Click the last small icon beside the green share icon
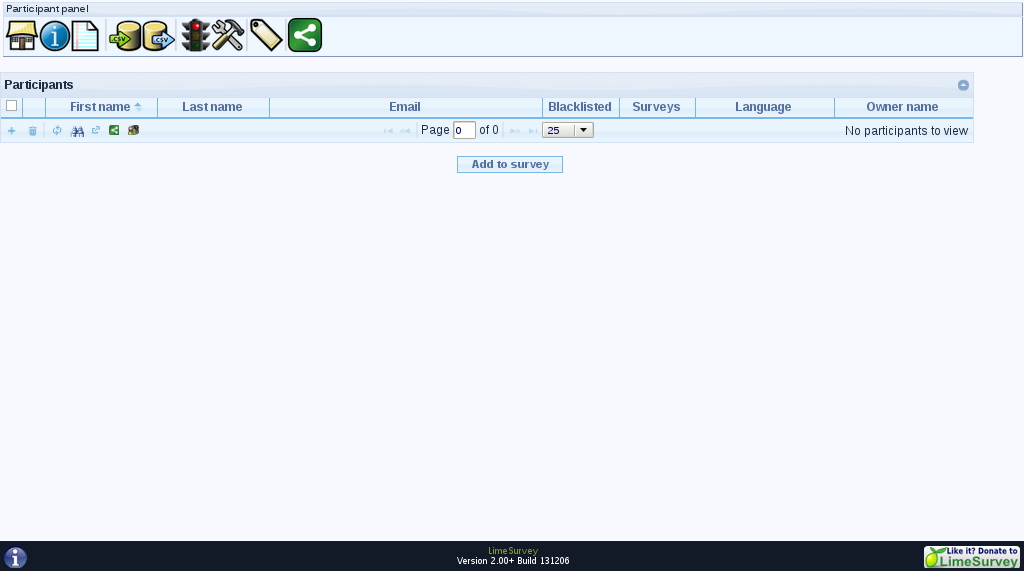Screen dimensions: 1024x571 tap(133, 130)
